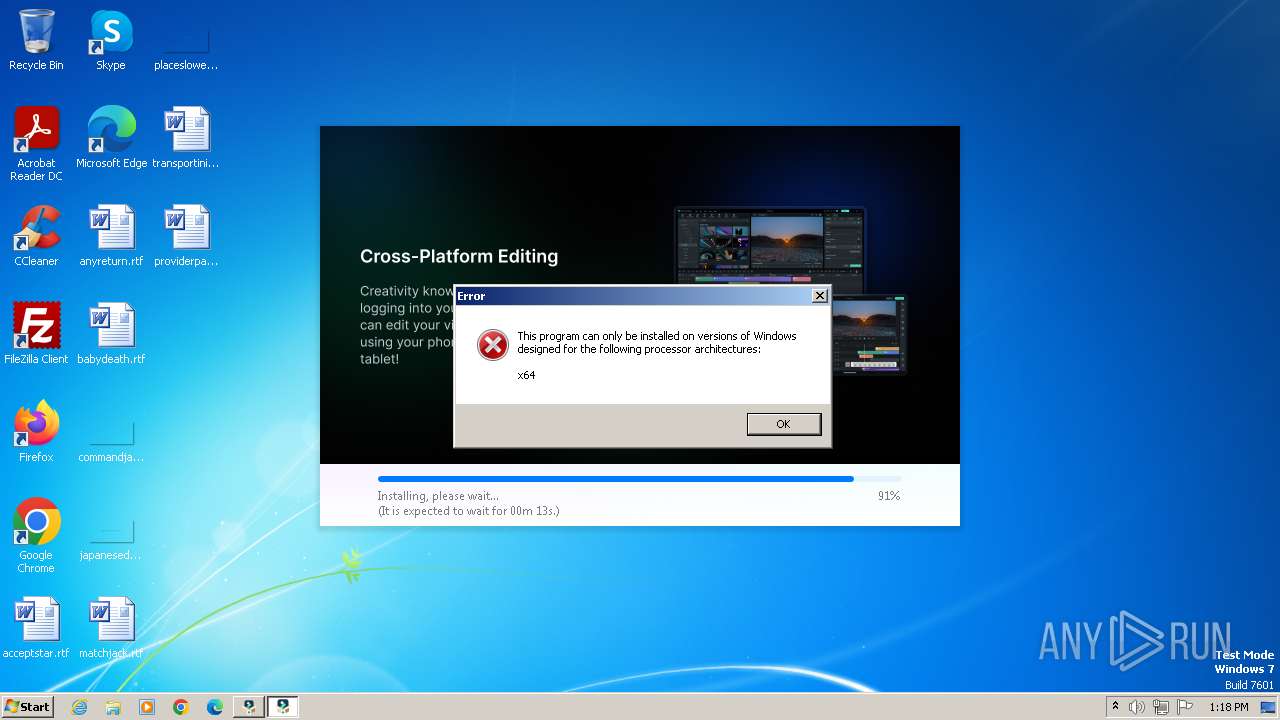1280x720 pixels.
Task: Open Internet Explorer from taskbar
Action: pos(79,706)
